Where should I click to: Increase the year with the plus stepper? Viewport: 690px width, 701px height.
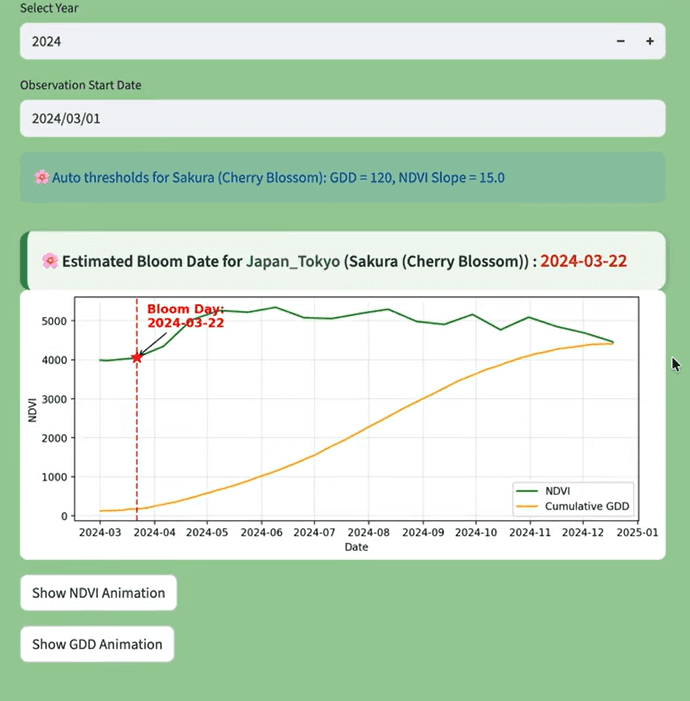[649, 41]
